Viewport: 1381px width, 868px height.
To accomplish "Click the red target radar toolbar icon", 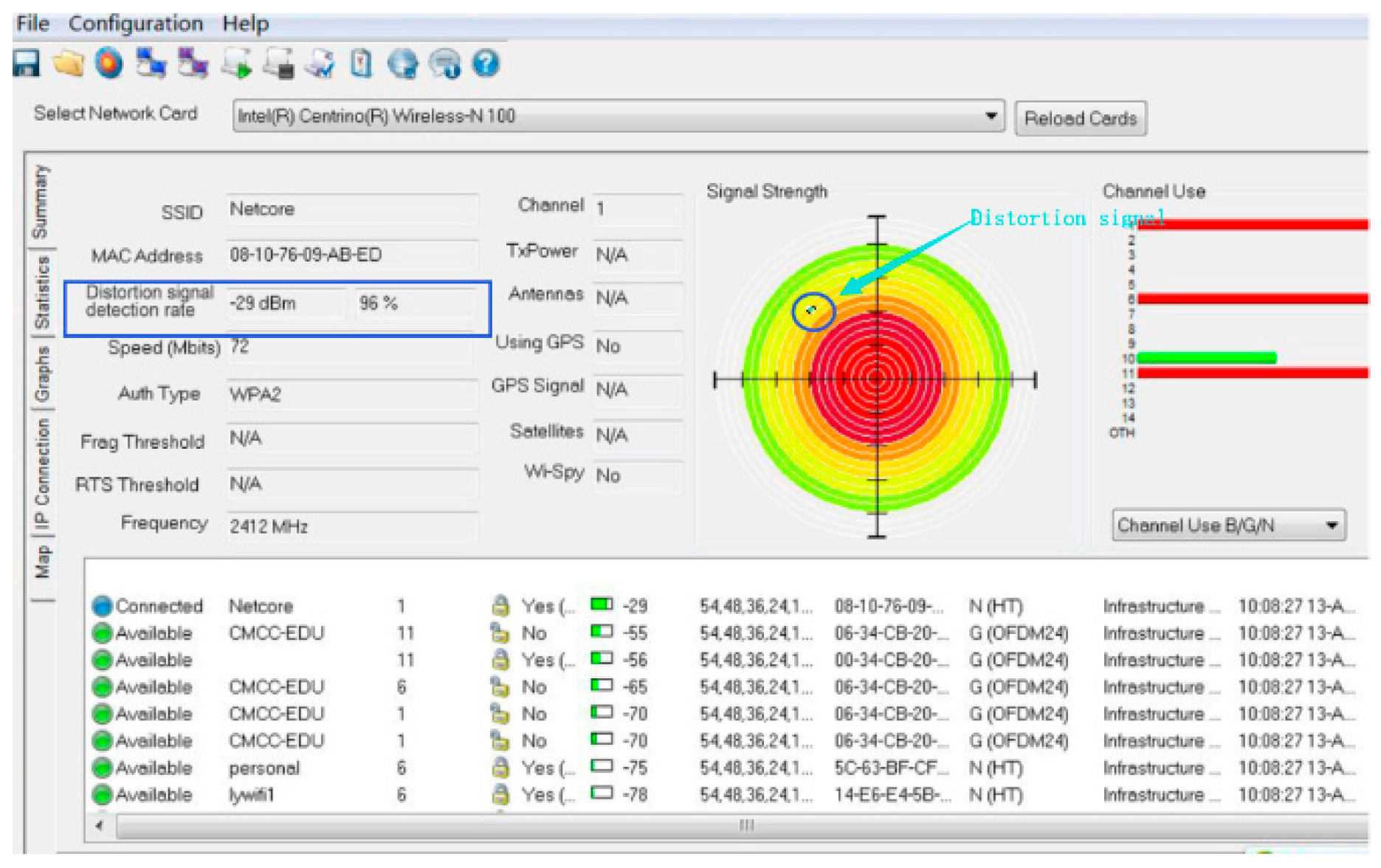I will (x=109, y=63).
